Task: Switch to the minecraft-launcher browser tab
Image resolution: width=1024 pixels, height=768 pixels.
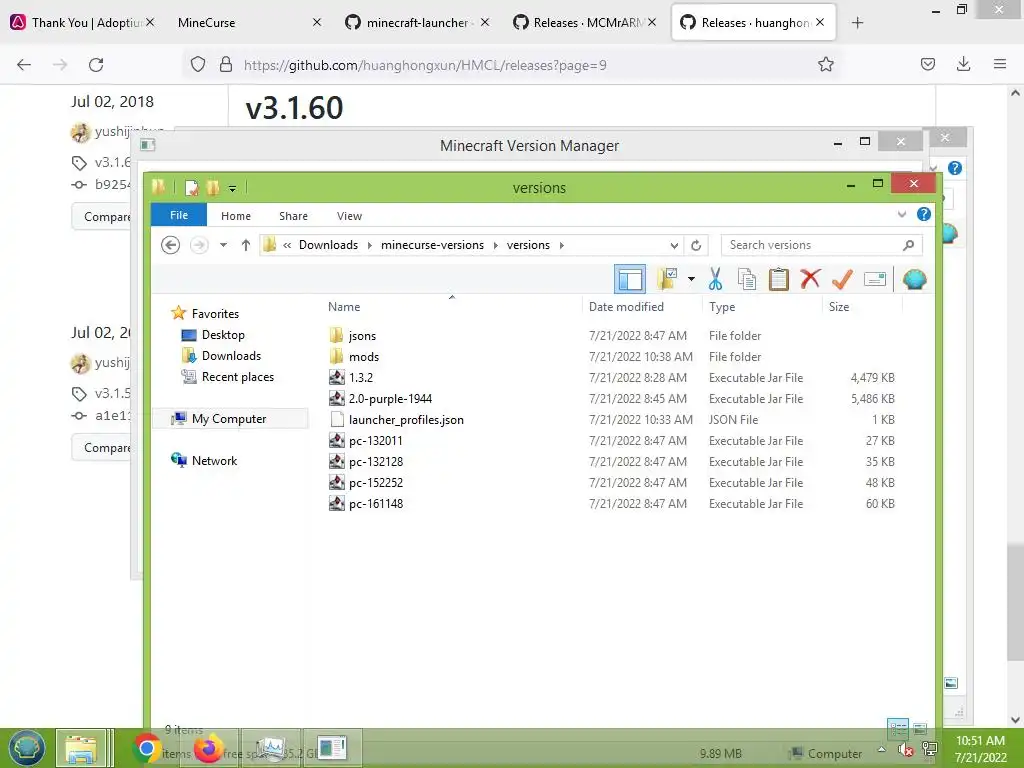Action: point(417,22)
